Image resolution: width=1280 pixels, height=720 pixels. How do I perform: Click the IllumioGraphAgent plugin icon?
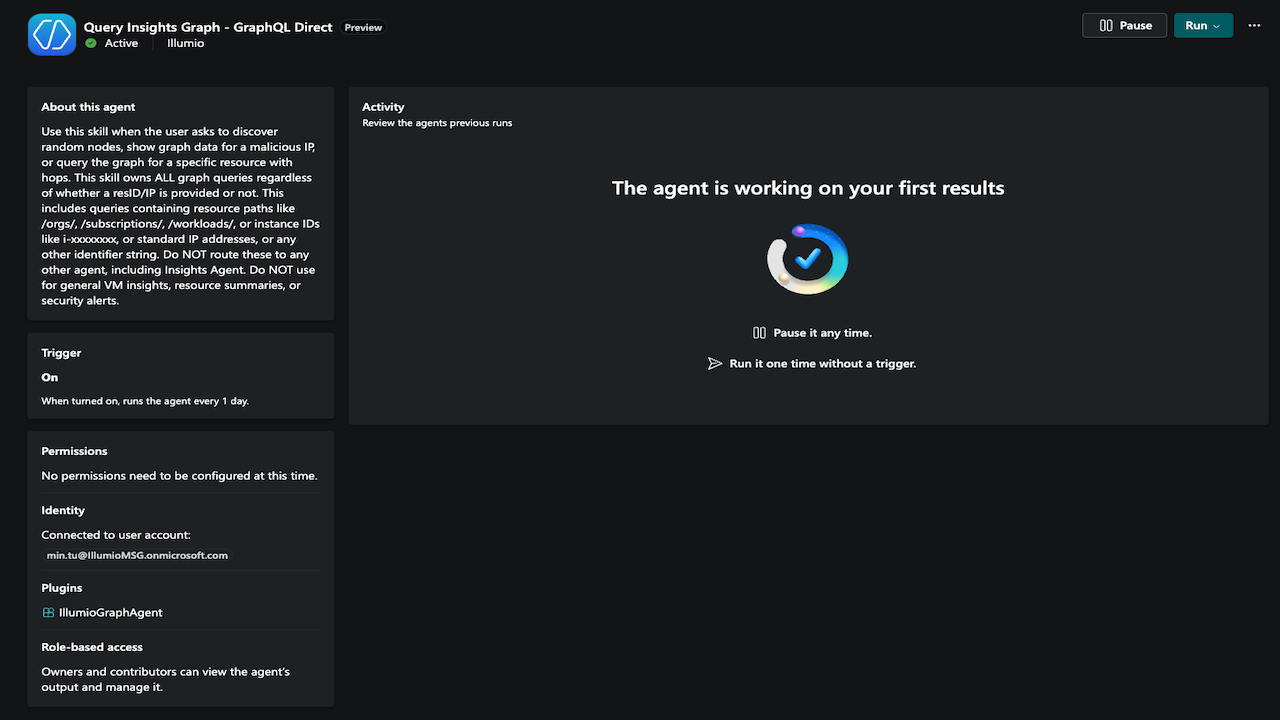48,613
